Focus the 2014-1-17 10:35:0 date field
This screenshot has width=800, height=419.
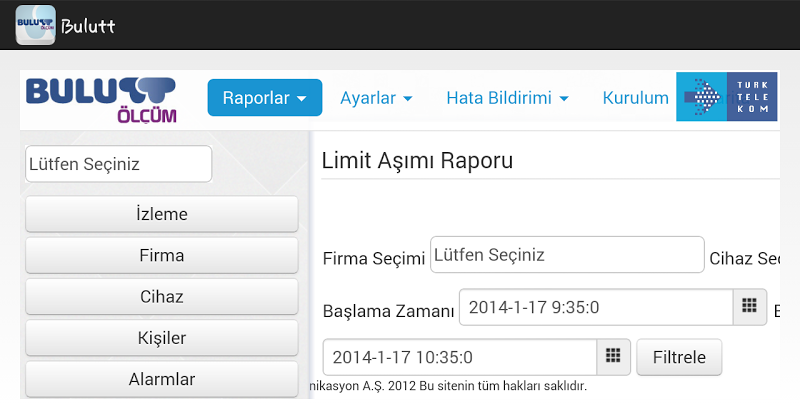460,357
